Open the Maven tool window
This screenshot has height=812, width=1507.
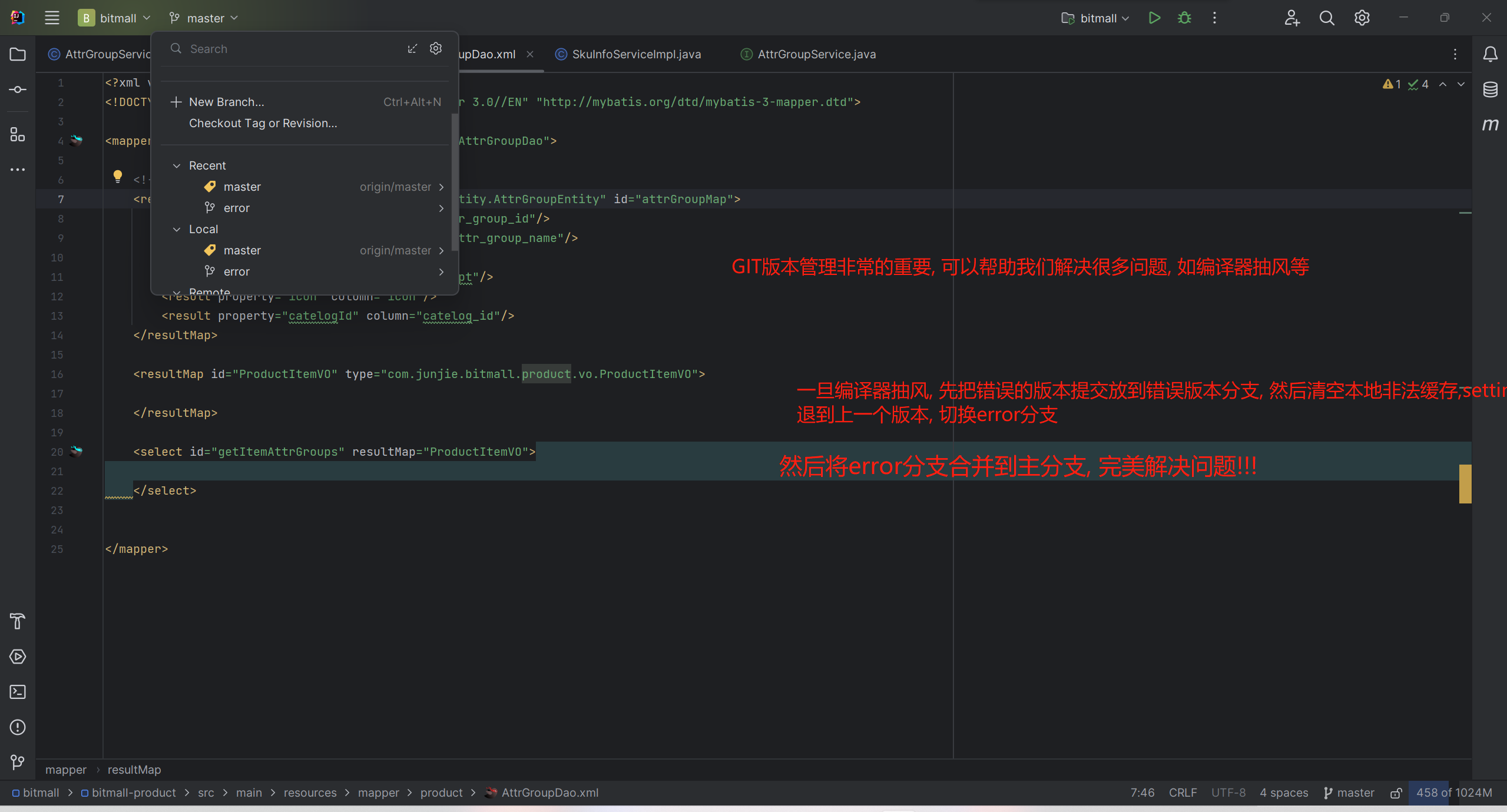click(x=1491, y=125)
